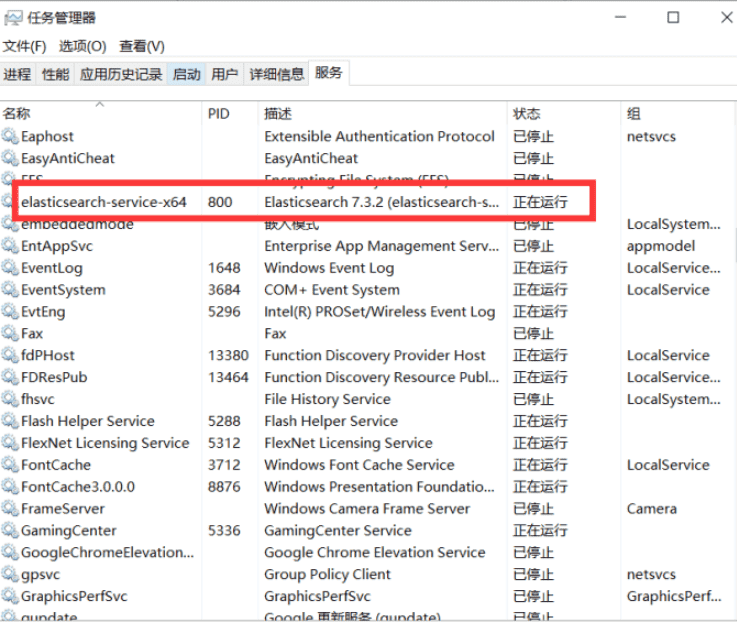Screen dimensions: 737x626
Task: Click the File History Service description
Action: click(327, 399)
